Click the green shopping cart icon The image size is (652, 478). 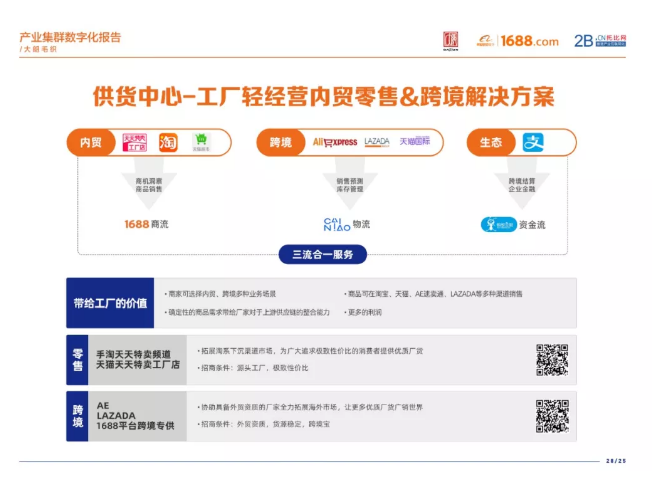(x=200, y=143)
